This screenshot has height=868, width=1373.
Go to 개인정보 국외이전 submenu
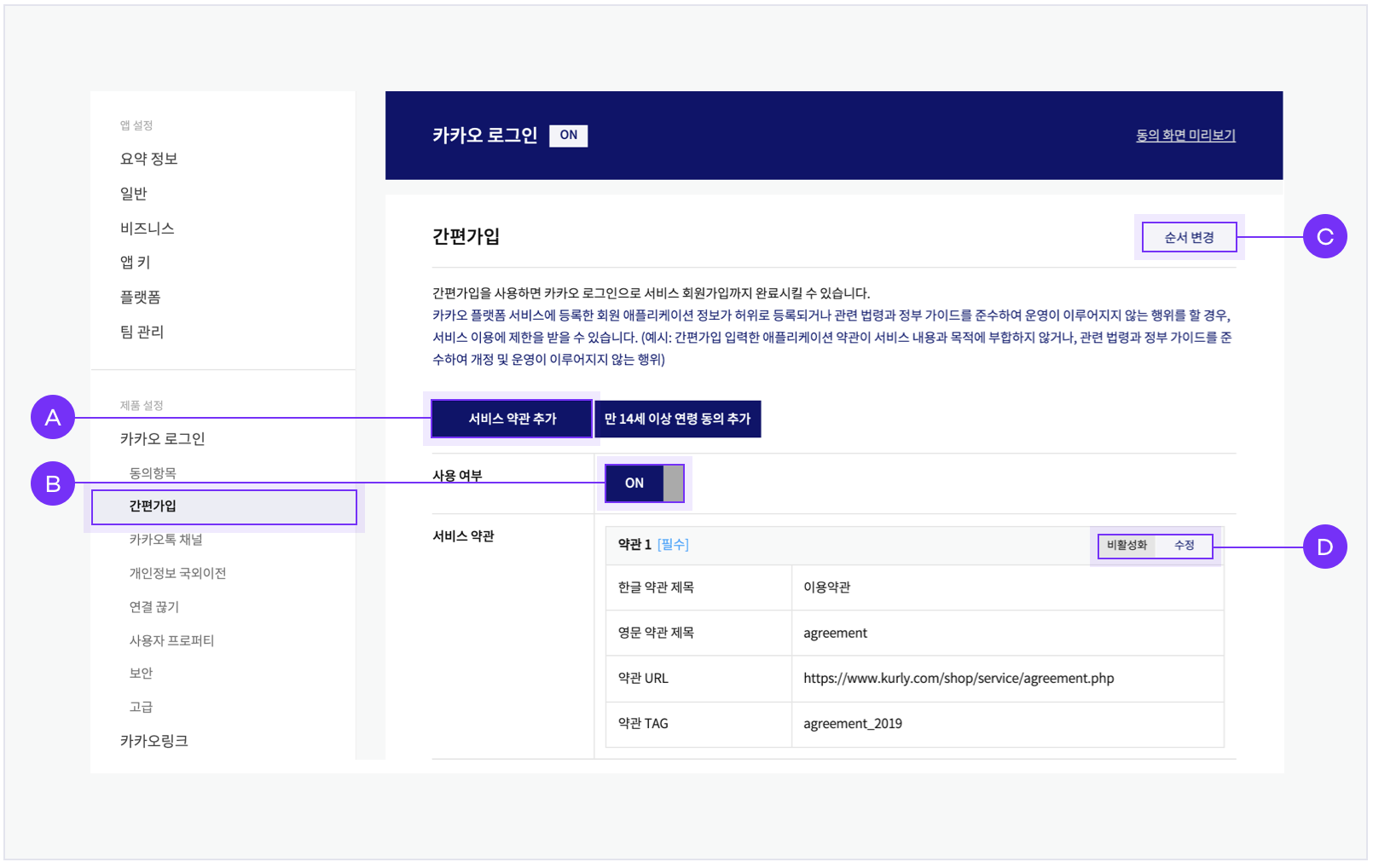coord(177,573)
